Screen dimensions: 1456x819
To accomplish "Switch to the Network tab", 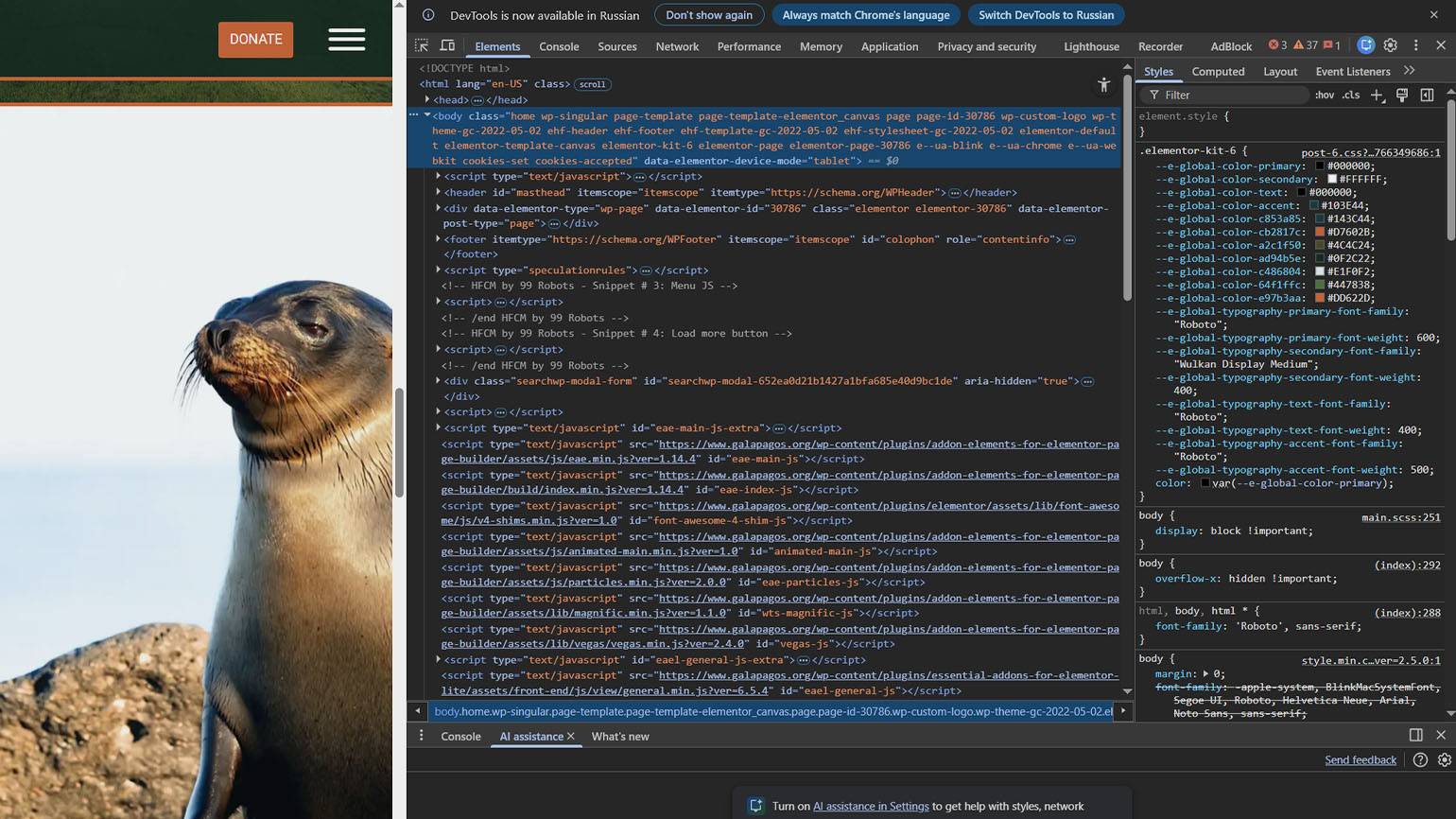I will [677, 46].
